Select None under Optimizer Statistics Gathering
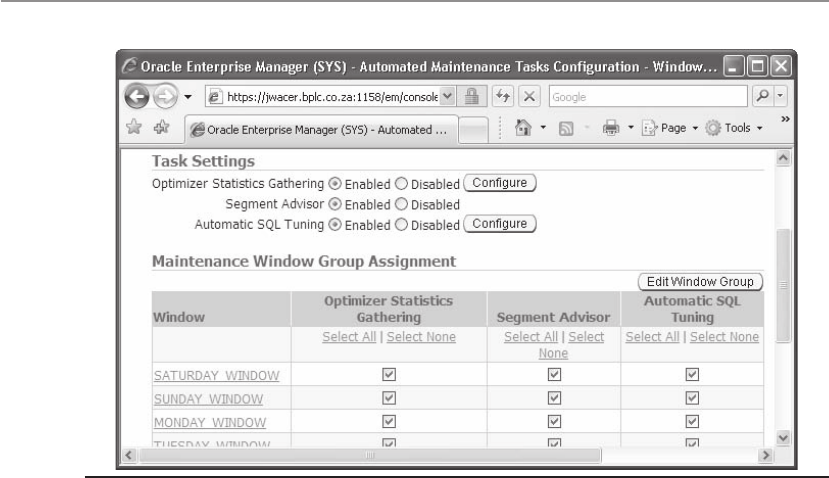 coord(421,337)
